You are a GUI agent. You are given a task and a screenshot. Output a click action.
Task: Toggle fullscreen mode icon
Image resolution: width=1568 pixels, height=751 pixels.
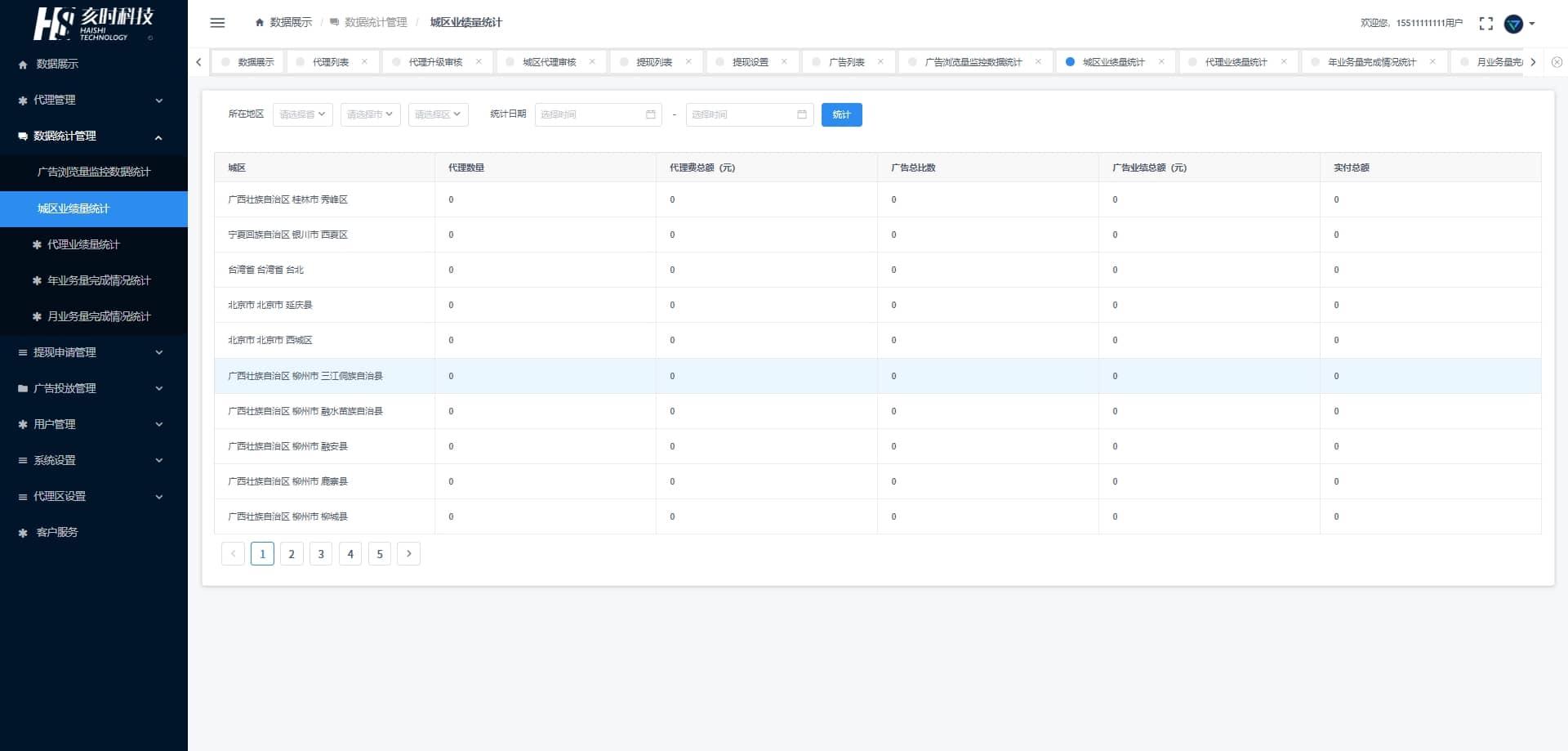click(1486, 24)
